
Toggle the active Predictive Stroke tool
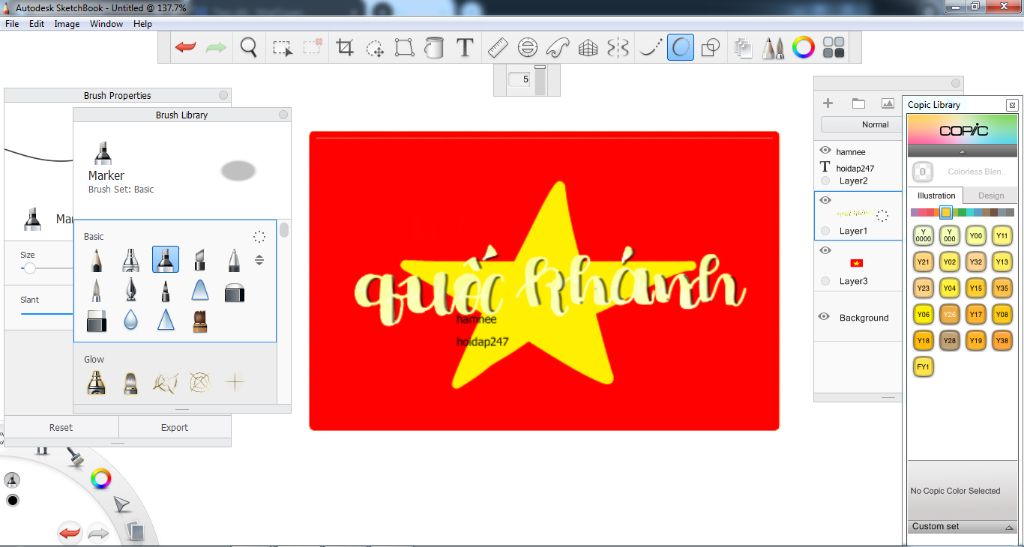pos(680,48)
